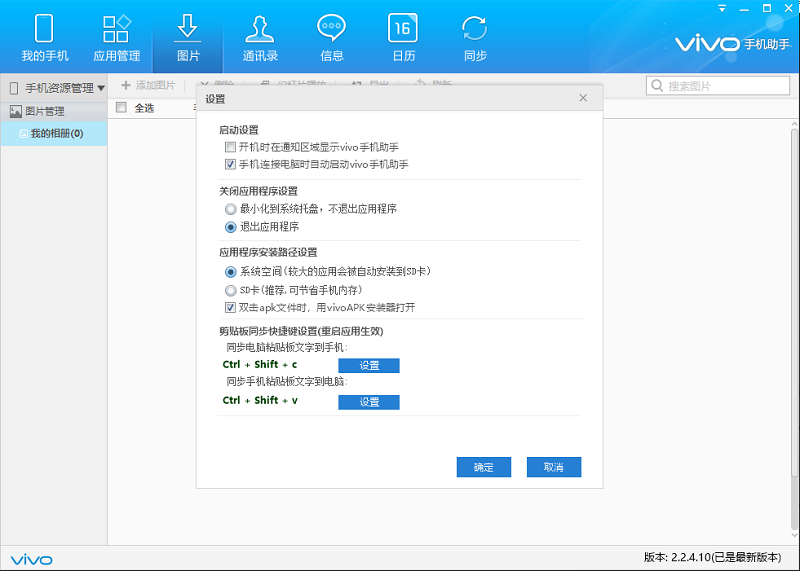The height and width of the screenshot is (571, 800).
Task: Select 退出应用程序 radio option
Action: pos(231,227)
